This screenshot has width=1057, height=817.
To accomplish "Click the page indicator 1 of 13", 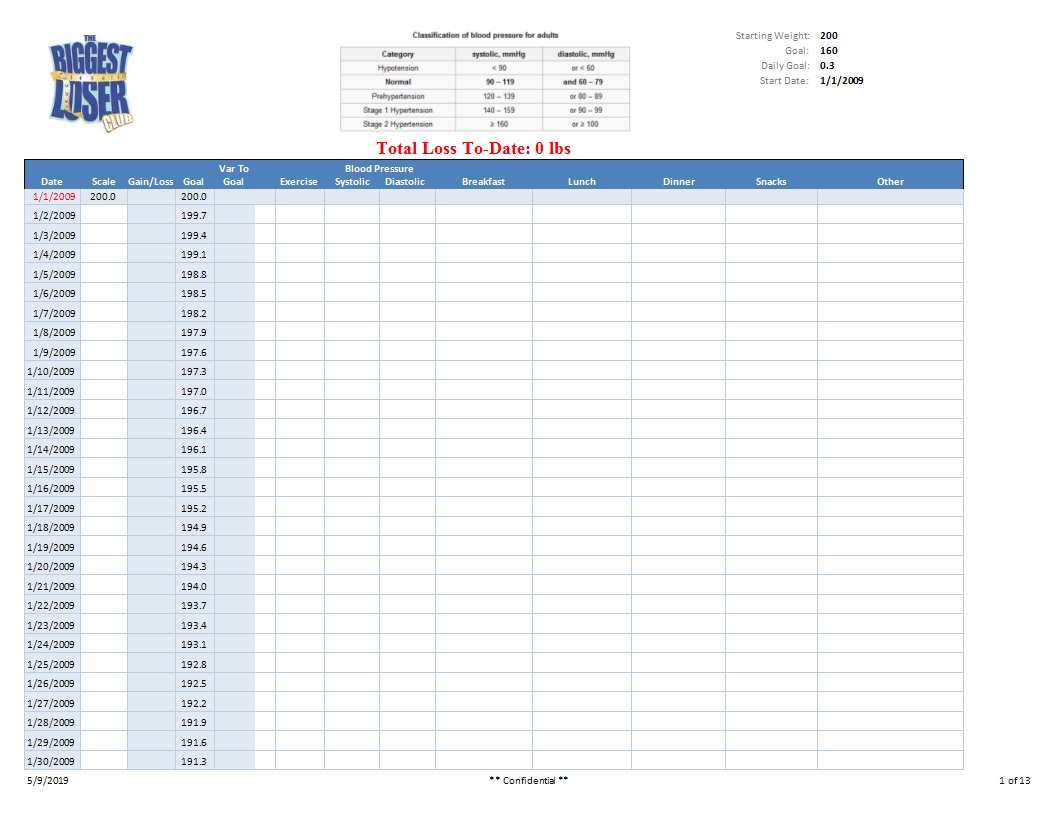I will pyautogui.click(x=1015, y=780).
